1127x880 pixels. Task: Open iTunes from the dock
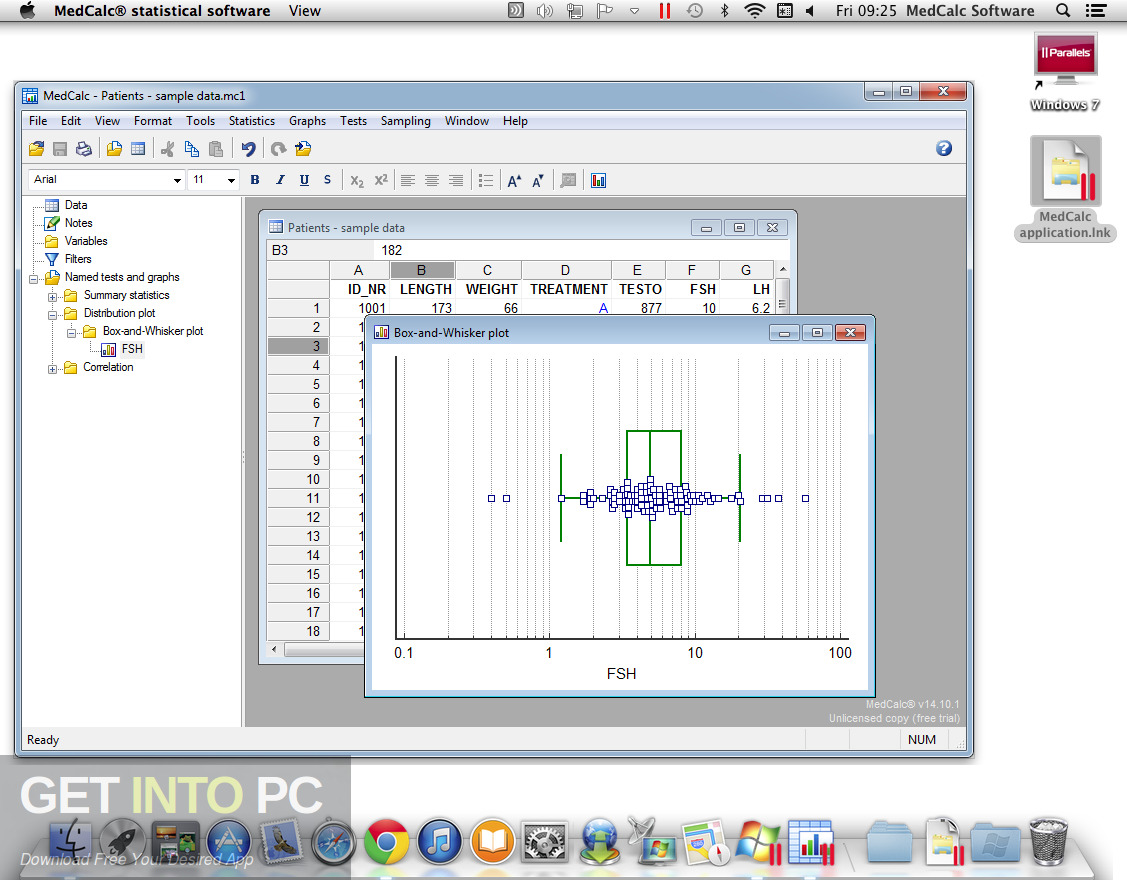click(x=439, y=841)
